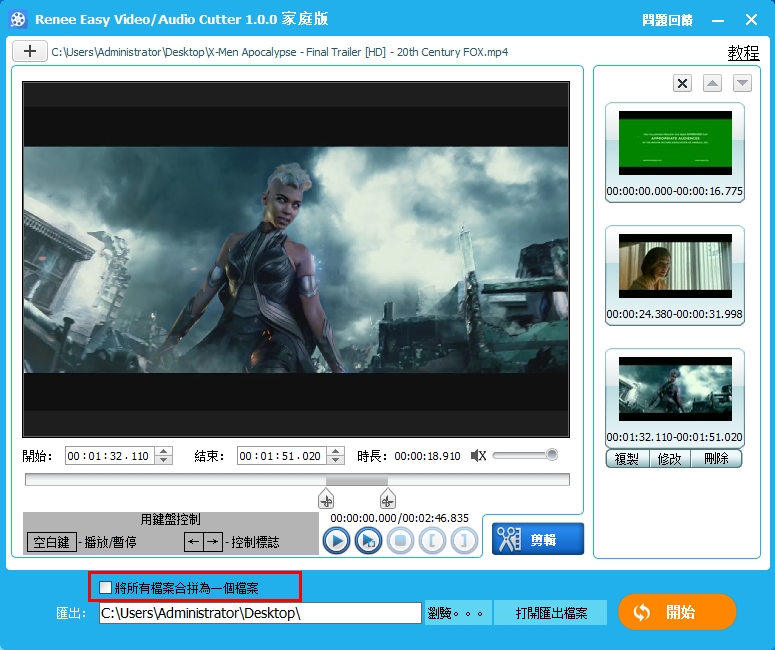Click 複製 to copy the clip
The width and height of the screenshot is (775, 650).
[627, 459]
